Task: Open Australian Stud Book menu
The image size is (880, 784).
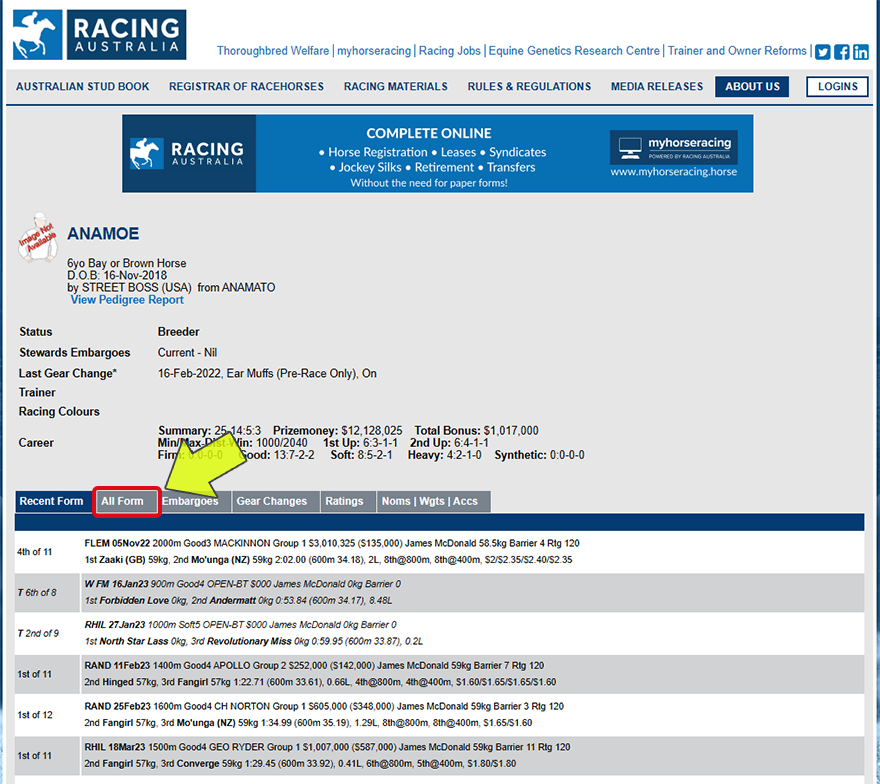Action: [x=83, y=87]
